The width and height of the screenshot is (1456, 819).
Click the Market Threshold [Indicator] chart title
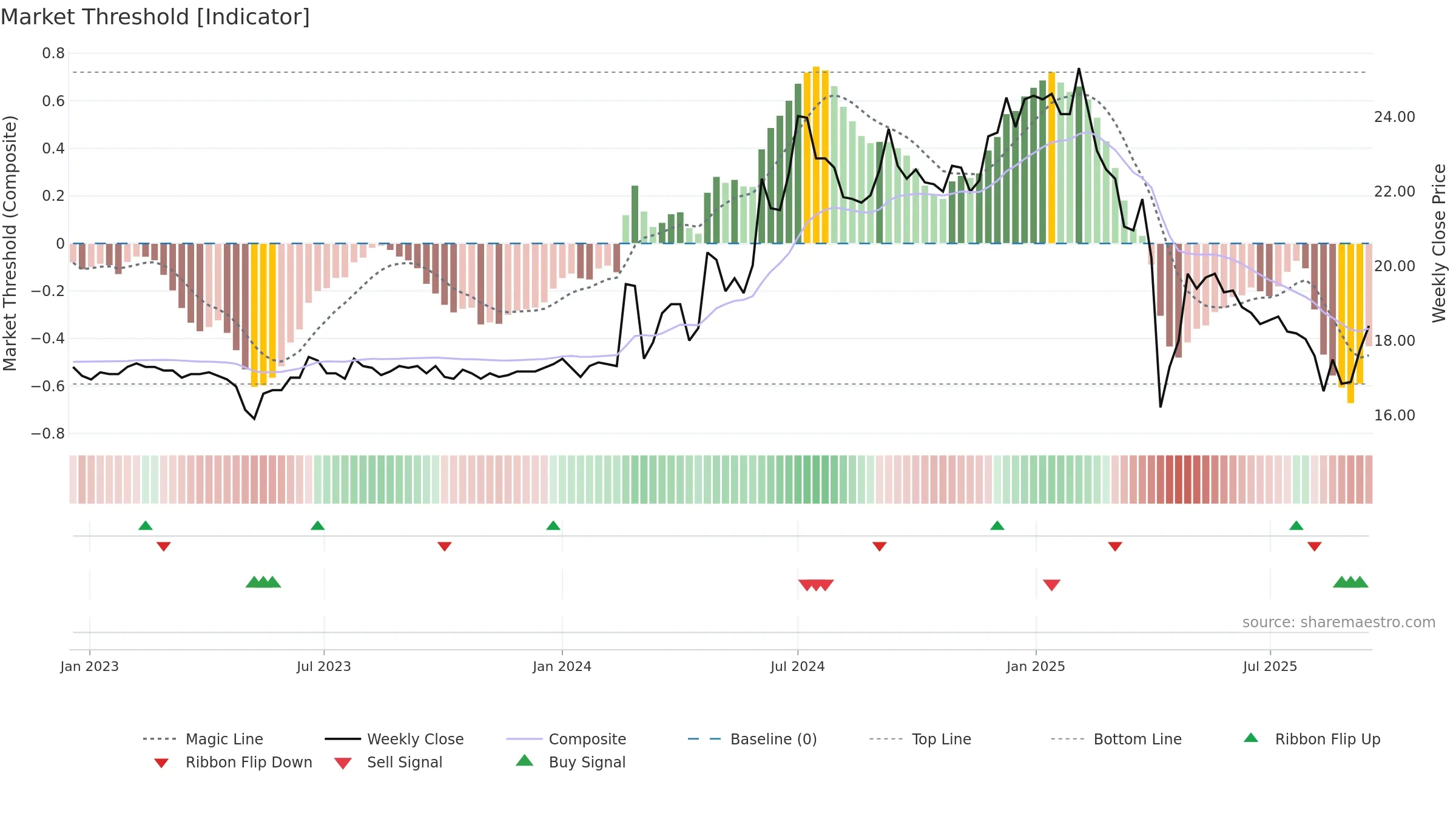[x=155, y=17]
